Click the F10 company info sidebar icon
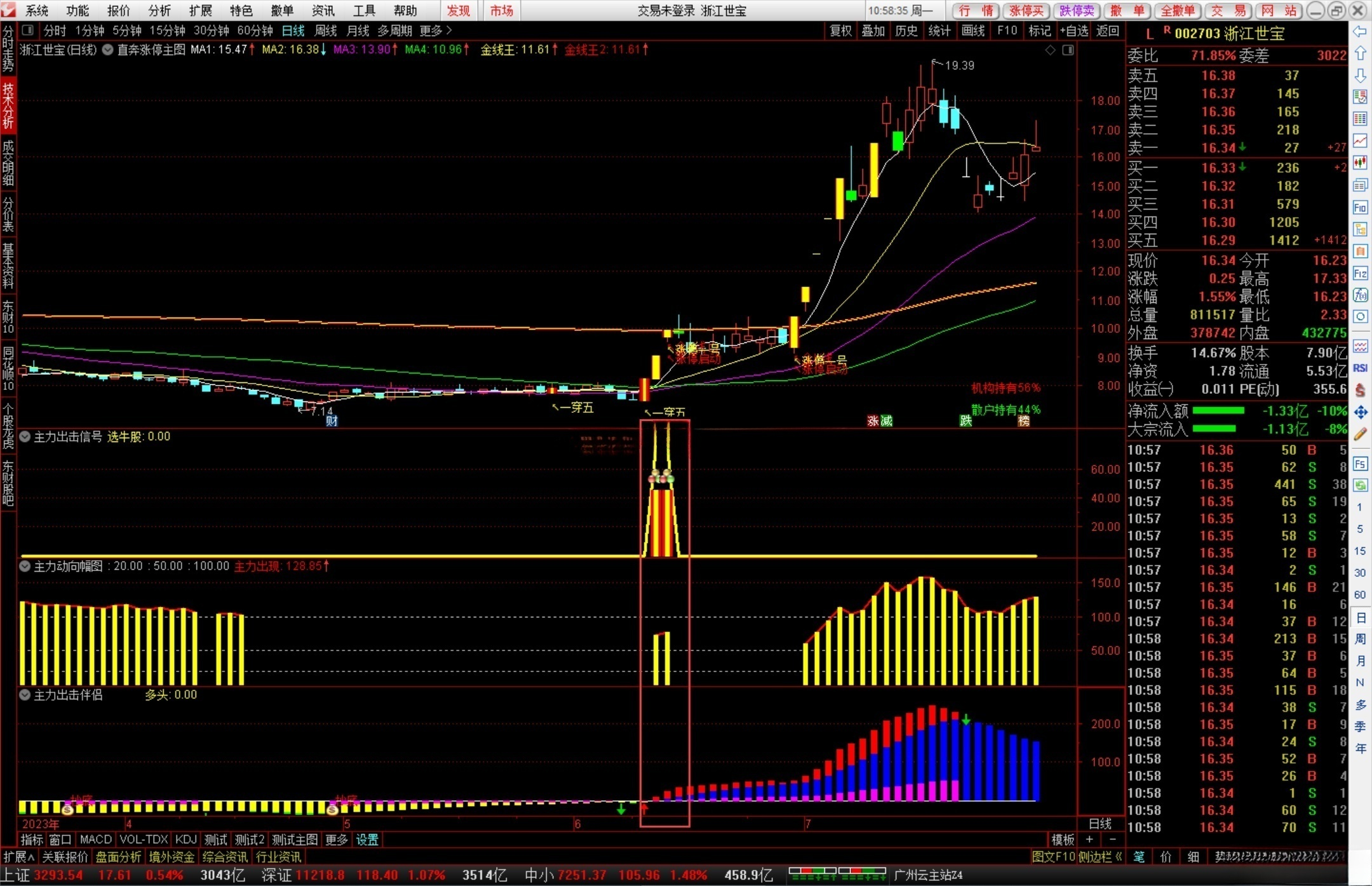 1360,208
